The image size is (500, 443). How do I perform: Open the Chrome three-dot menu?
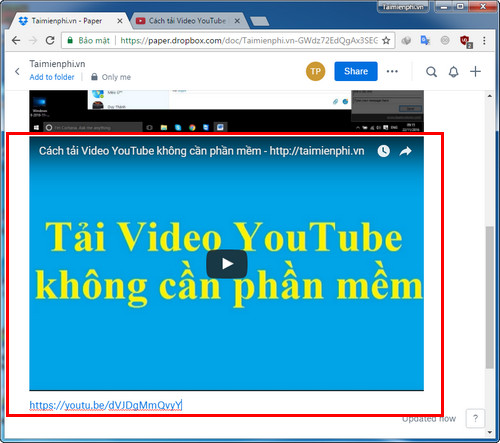[484, 41]
